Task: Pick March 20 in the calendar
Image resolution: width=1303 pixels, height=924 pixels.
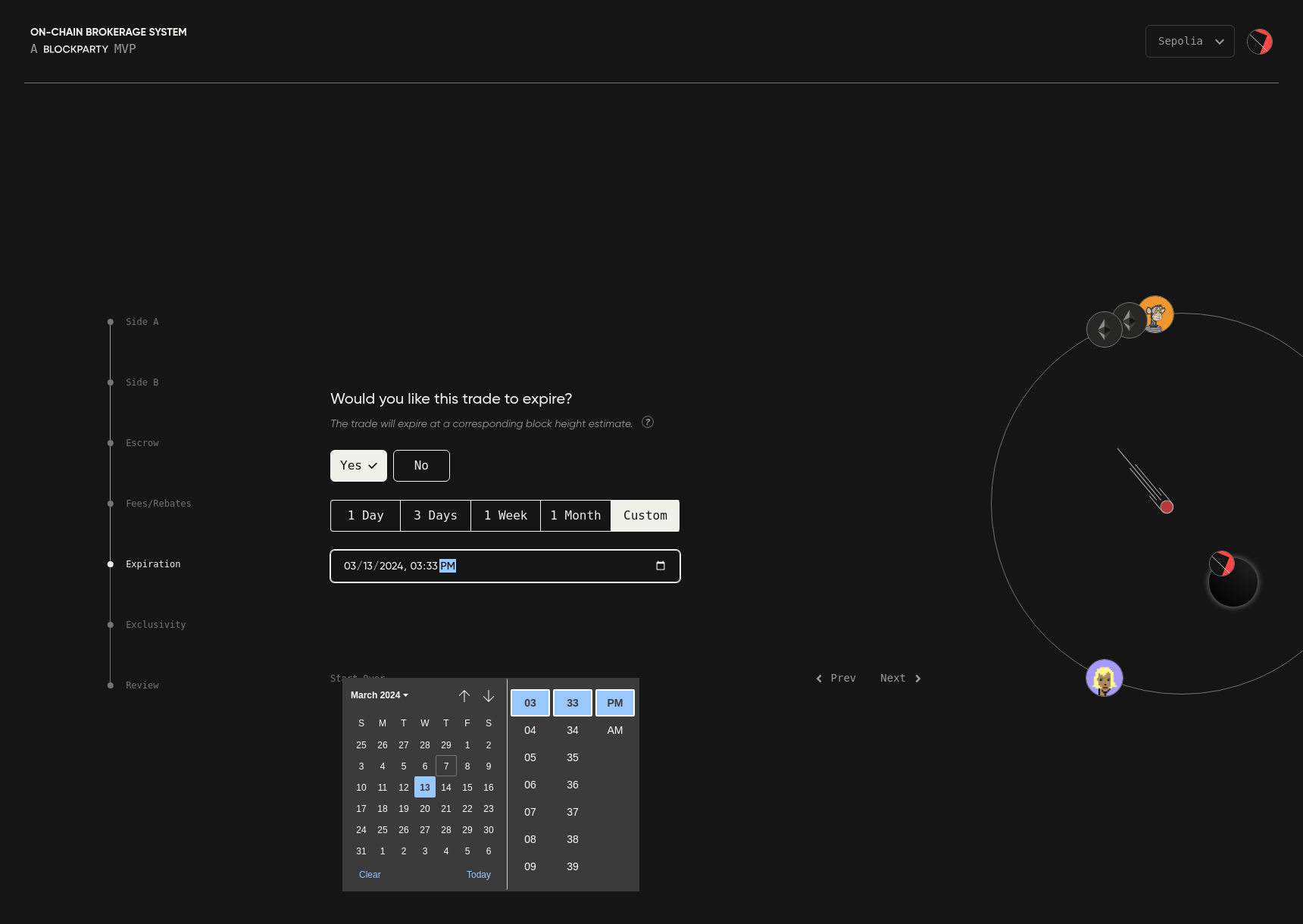Action: [x=425, y=809]
